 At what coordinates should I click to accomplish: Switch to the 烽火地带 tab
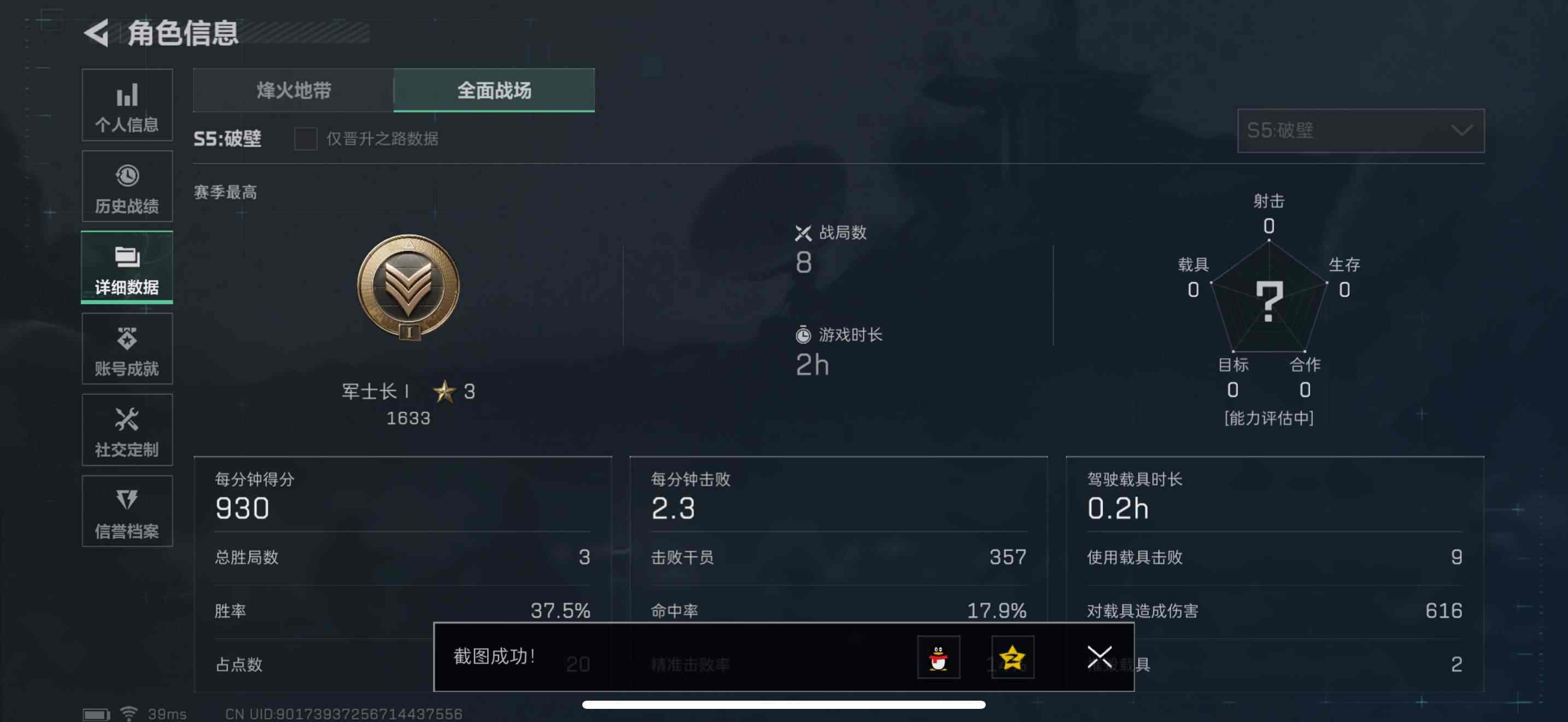coord(294,90)
